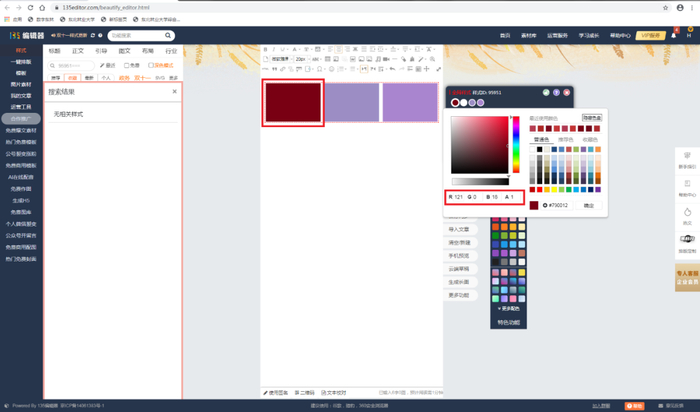Screen dimensions: 700x412
Task: Click the fullscreen expand icon
Action: [x=439, y=69]
